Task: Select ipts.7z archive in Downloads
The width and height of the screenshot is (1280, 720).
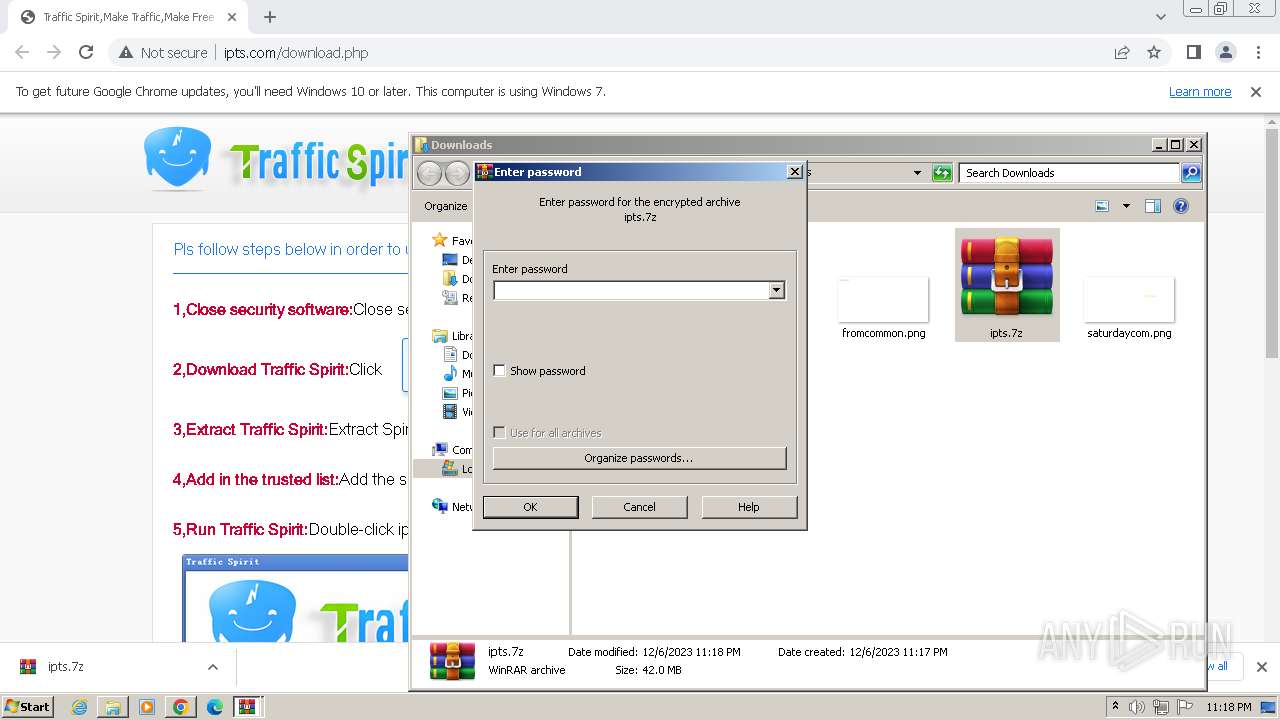Action: (x=1007, y=285)
